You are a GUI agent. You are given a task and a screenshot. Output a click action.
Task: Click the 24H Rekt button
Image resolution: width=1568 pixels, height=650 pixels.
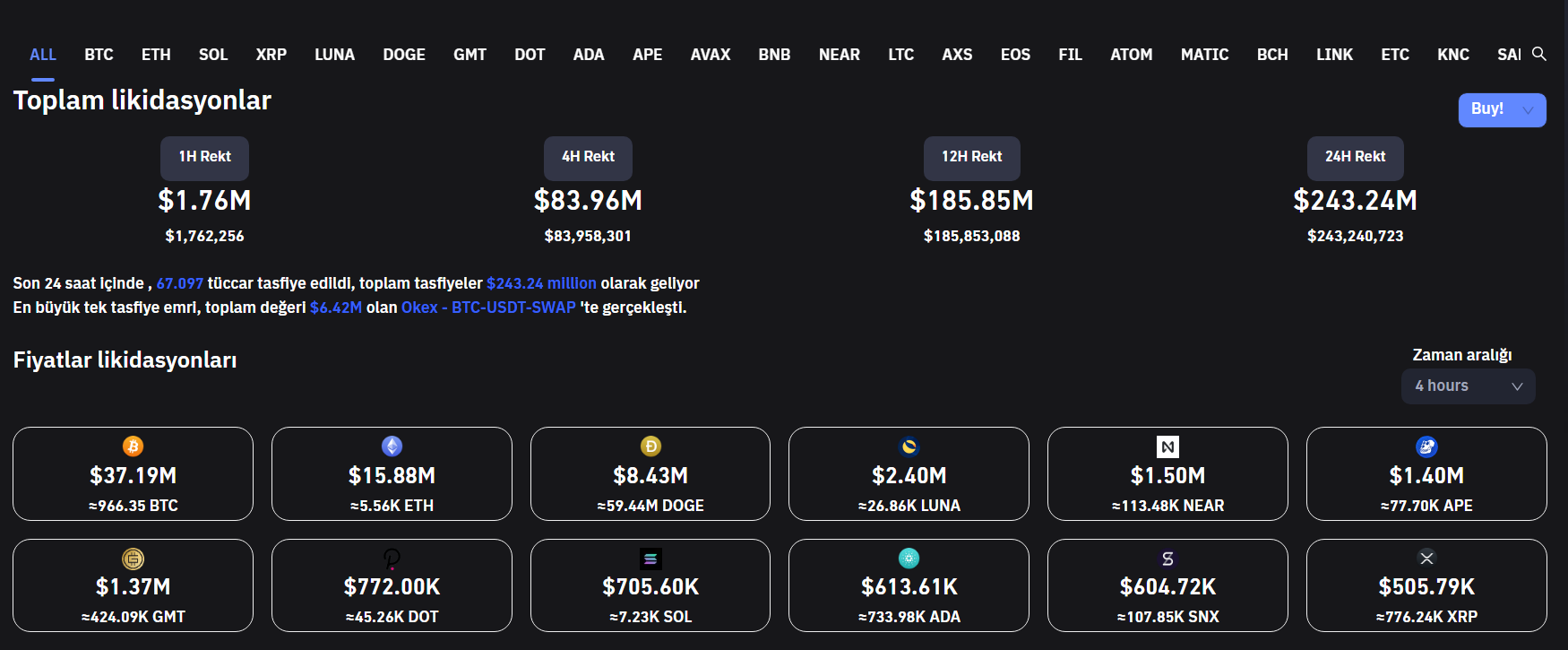tap(1355, 157)
